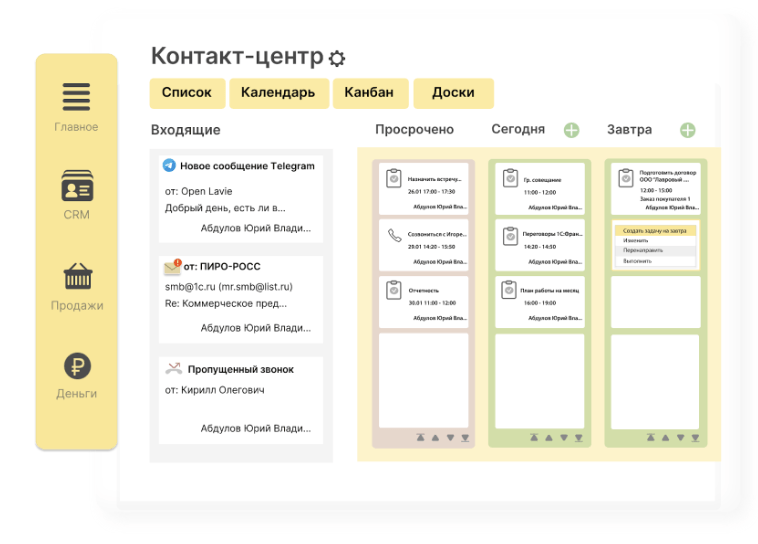This screenshot has height=544, width=758.
Task: Switch to the Доски tab
Action: point(453,93)
